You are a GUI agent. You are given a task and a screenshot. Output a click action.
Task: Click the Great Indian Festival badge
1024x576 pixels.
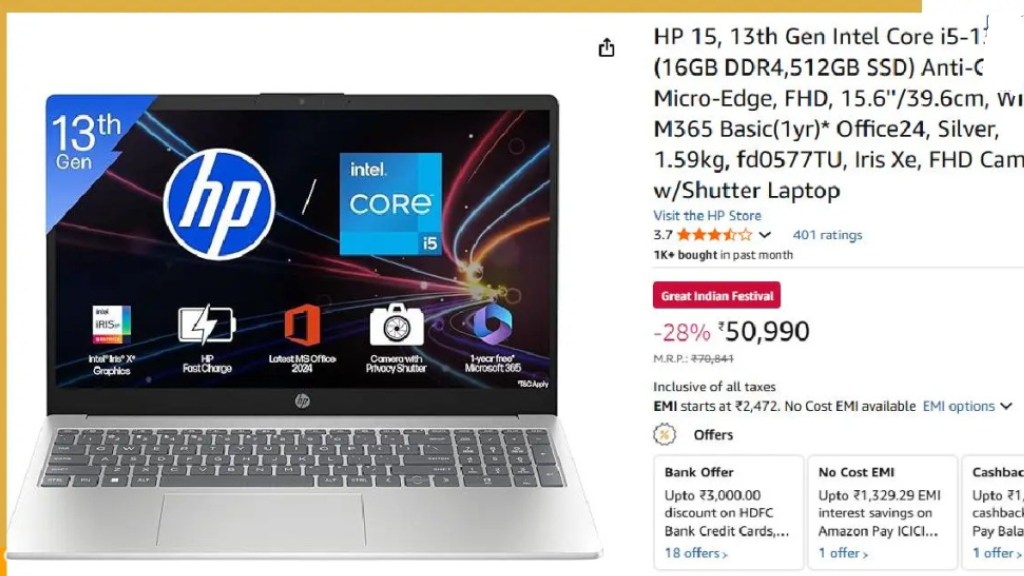(716, 295)
